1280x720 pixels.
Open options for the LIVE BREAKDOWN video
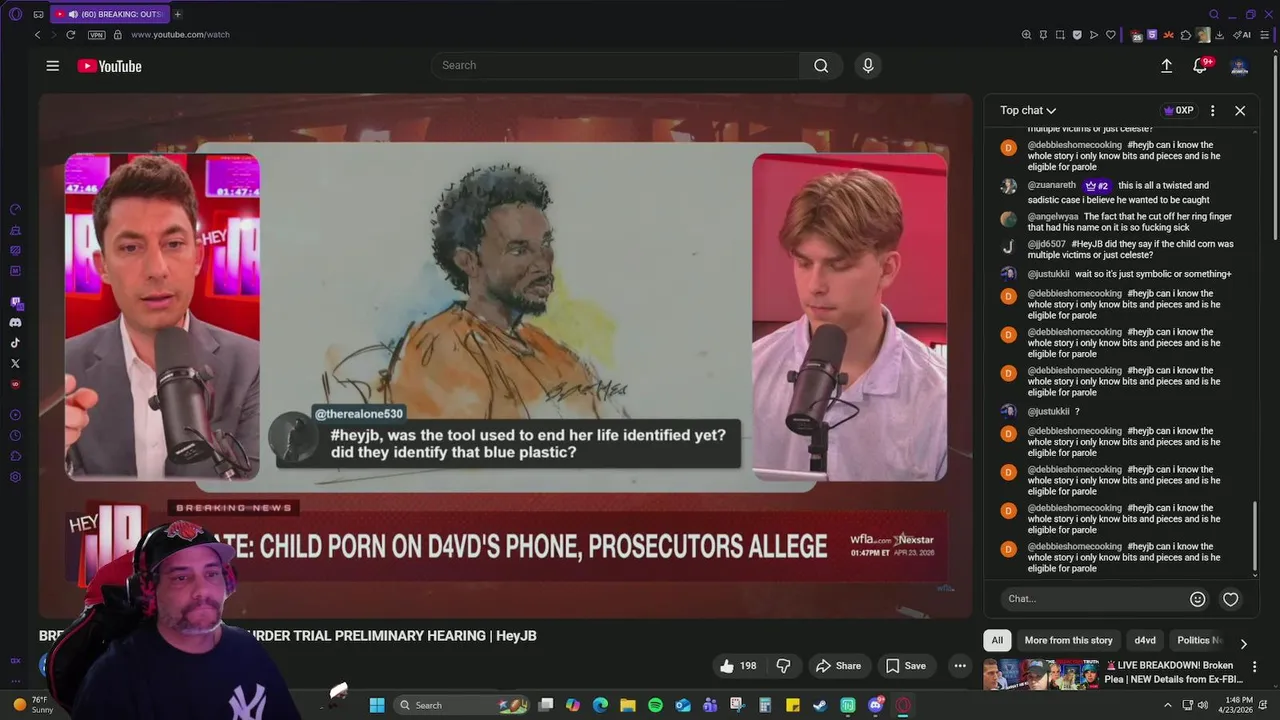1254,667
